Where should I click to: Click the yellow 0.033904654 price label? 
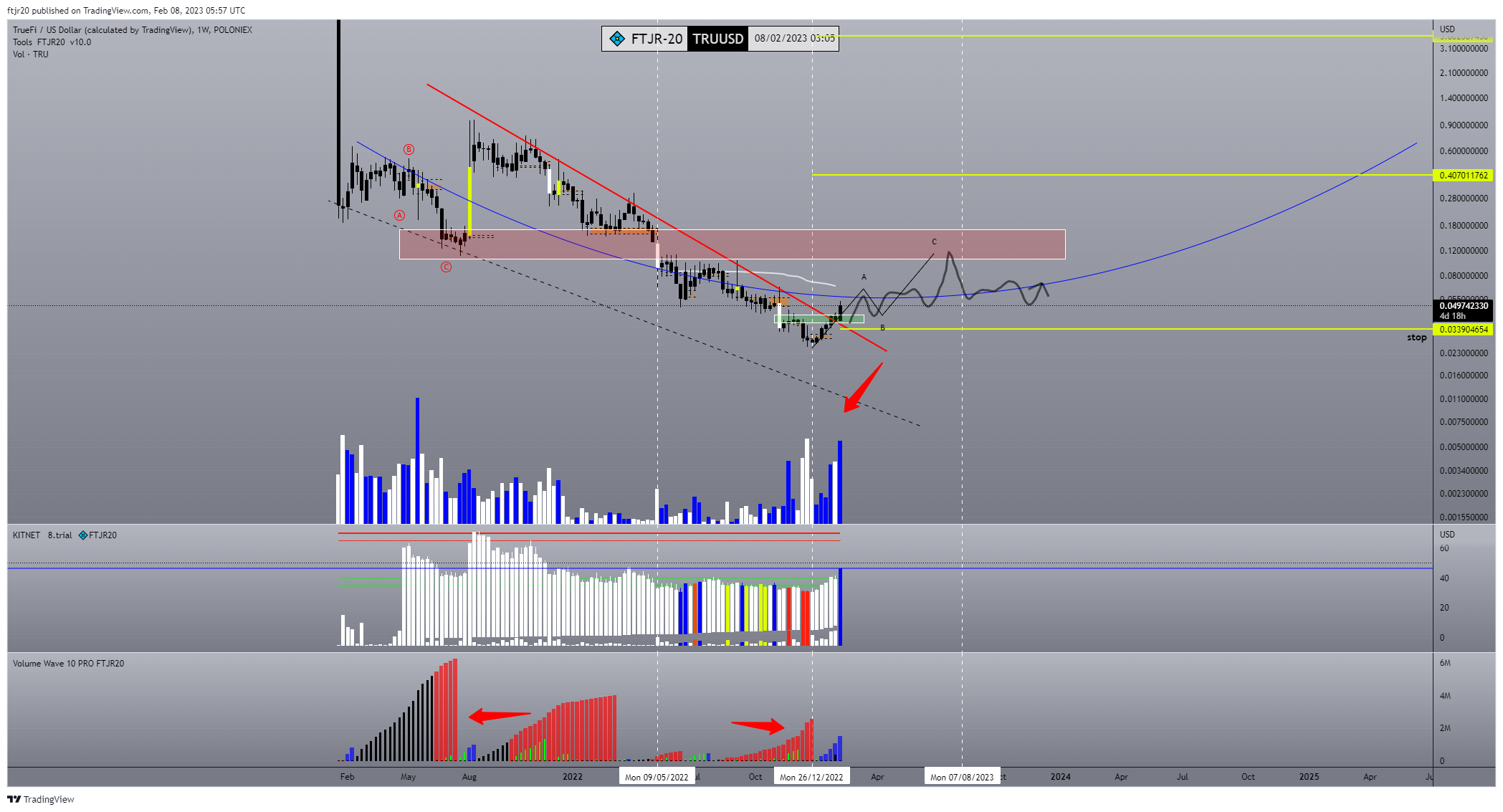(x=1464, y=330)
